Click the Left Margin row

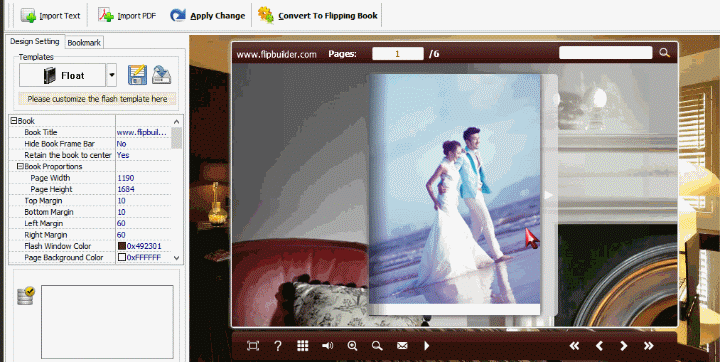[x=90, y=223]
